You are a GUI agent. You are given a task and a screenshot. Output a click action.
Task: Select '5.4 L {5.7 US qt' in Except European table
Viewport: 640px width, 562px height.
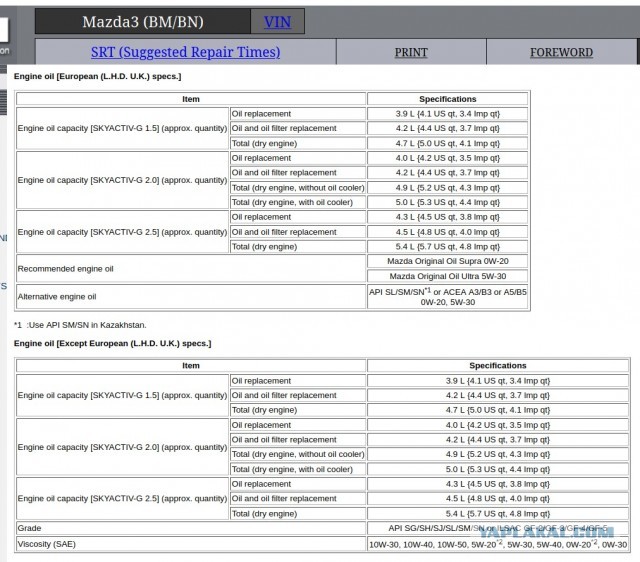[498, 513]
